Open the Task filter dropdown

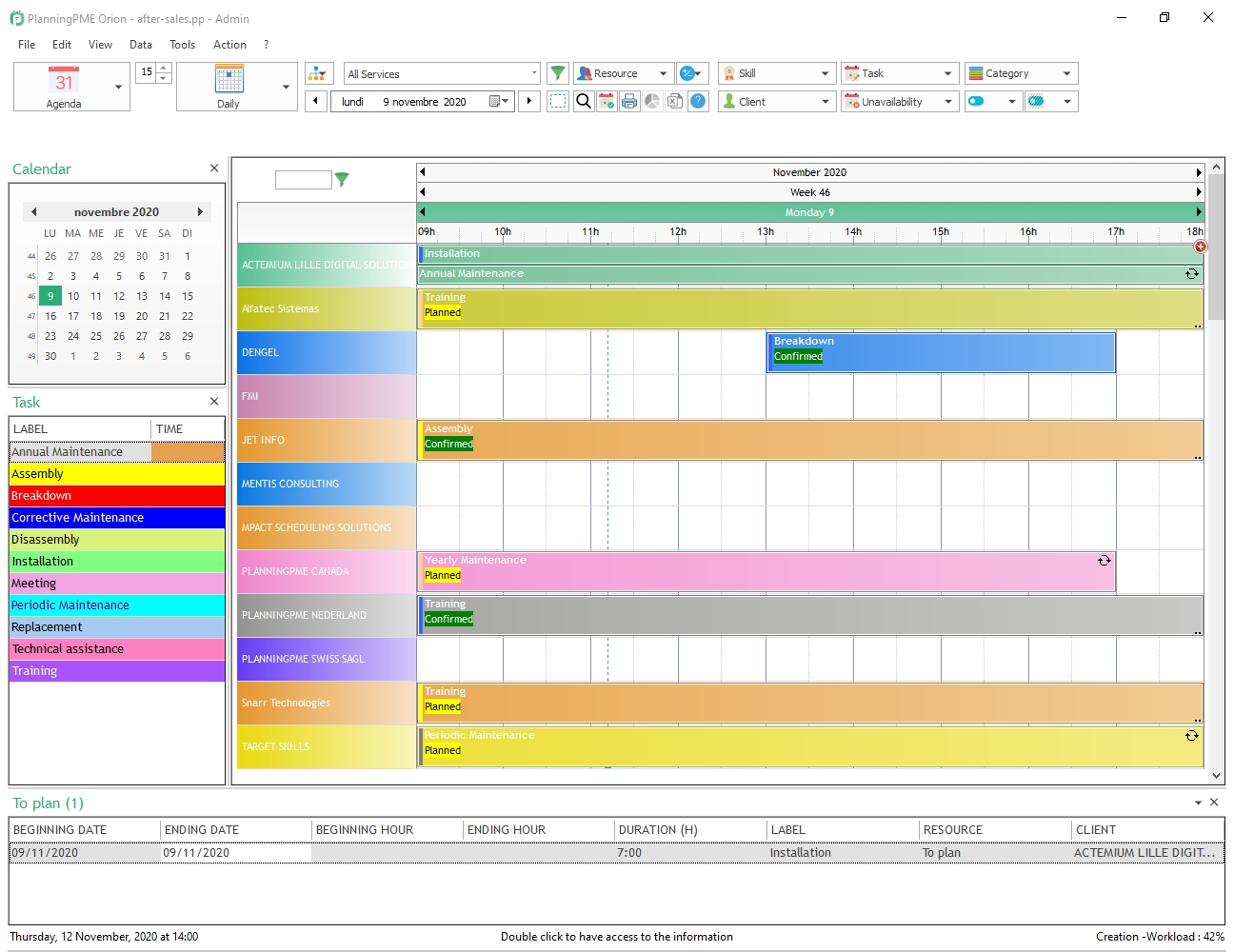(900, 73)
